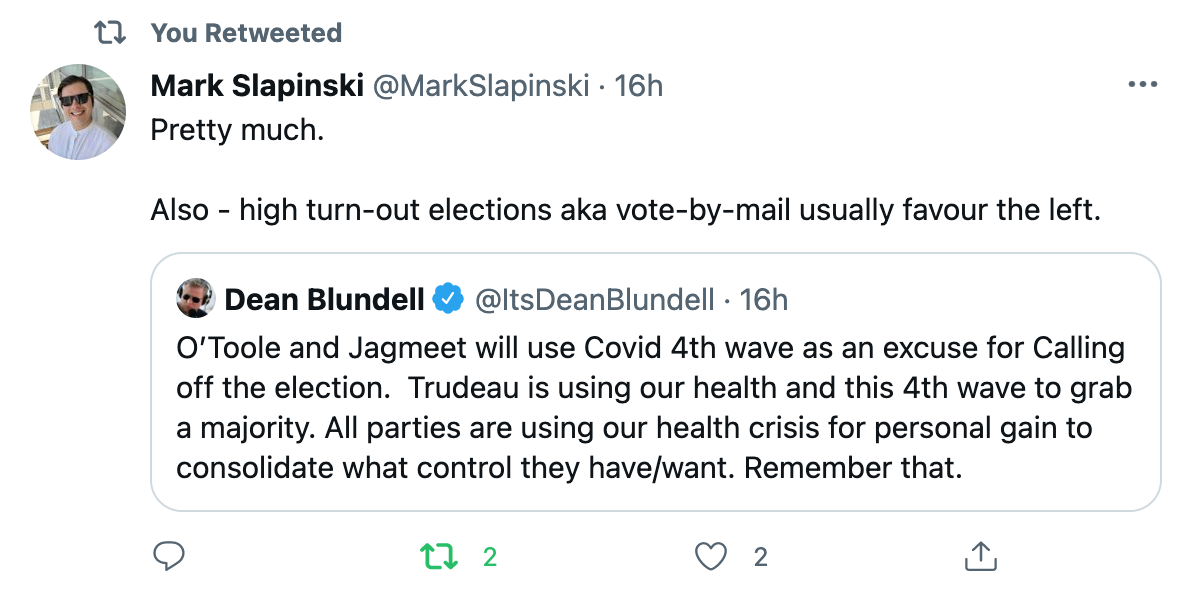Click Dean Blundell's blue verified badge

click(x=448, y=299)
